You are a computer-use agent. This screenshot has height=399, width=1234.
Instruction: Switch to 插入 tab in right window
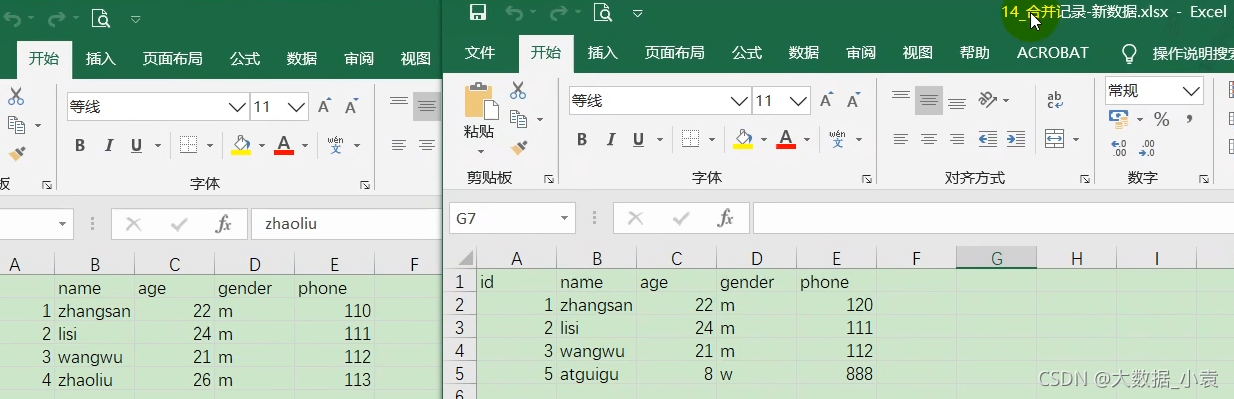click(602, 53)
